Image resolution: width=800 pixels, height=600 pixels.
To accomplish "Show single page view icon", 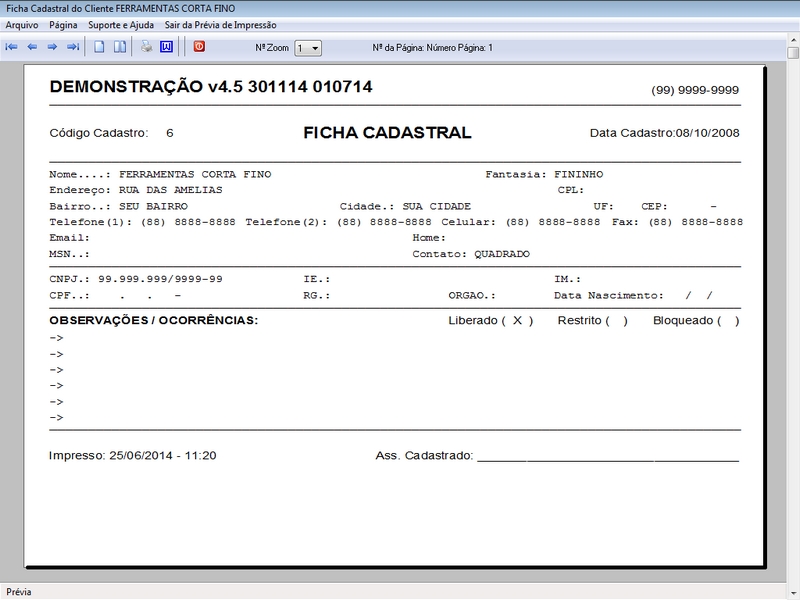I will tap(99, 47).
